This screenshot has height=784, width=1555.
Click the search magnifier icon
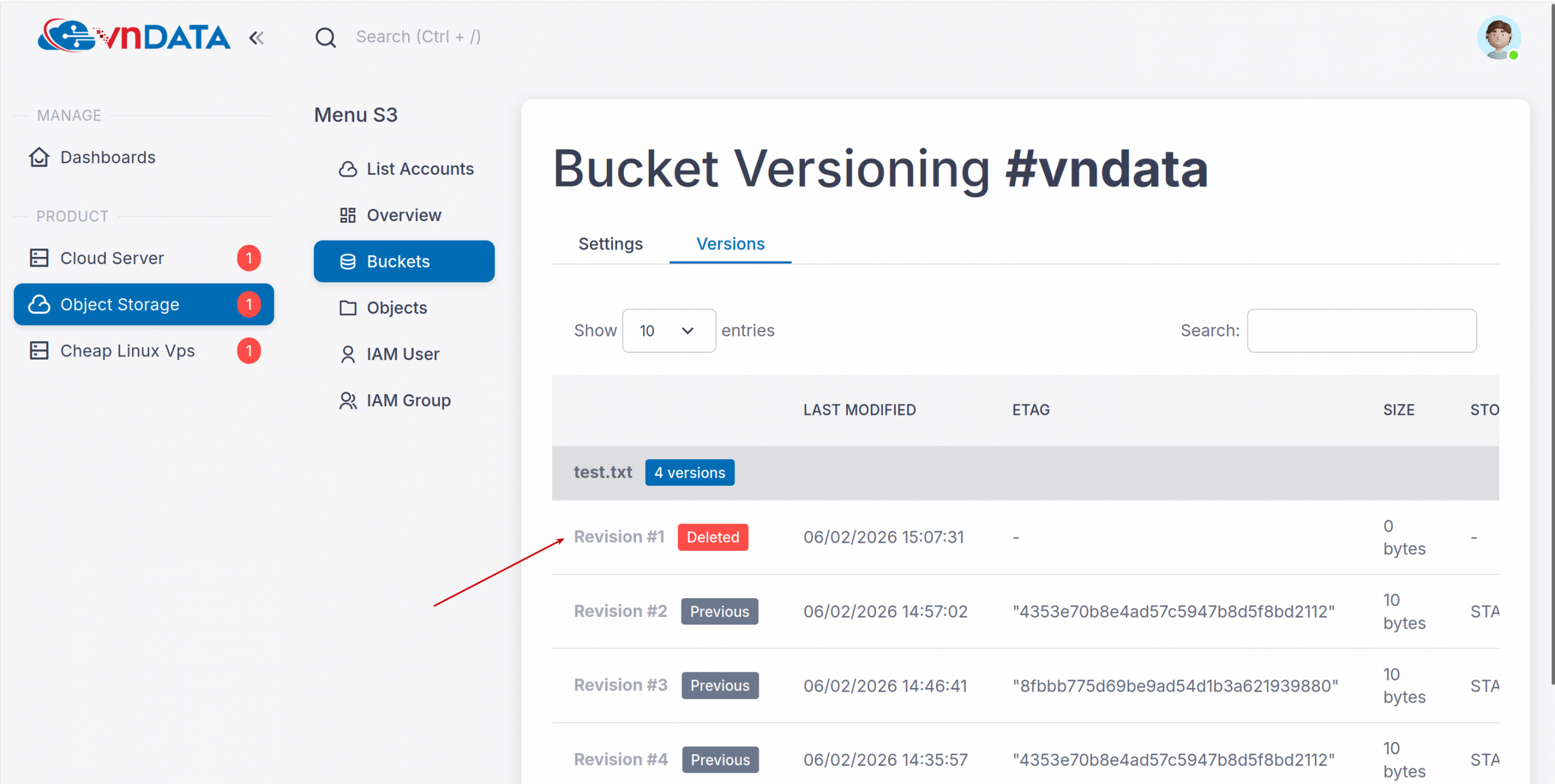[326, 38]
